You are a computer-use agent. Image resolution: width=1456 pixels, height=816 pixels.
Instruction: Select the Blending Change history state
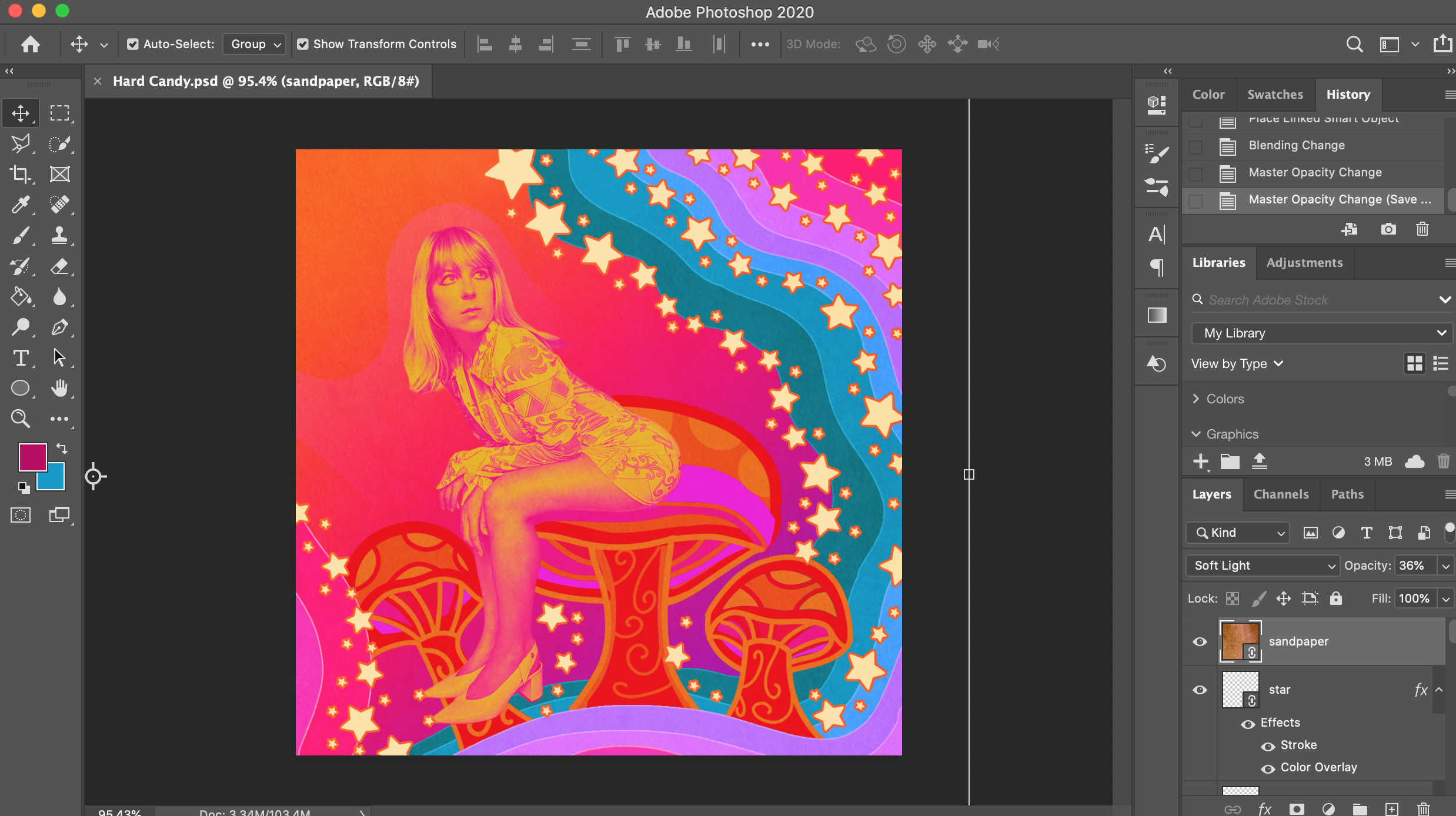click(x=1296, y=145)
